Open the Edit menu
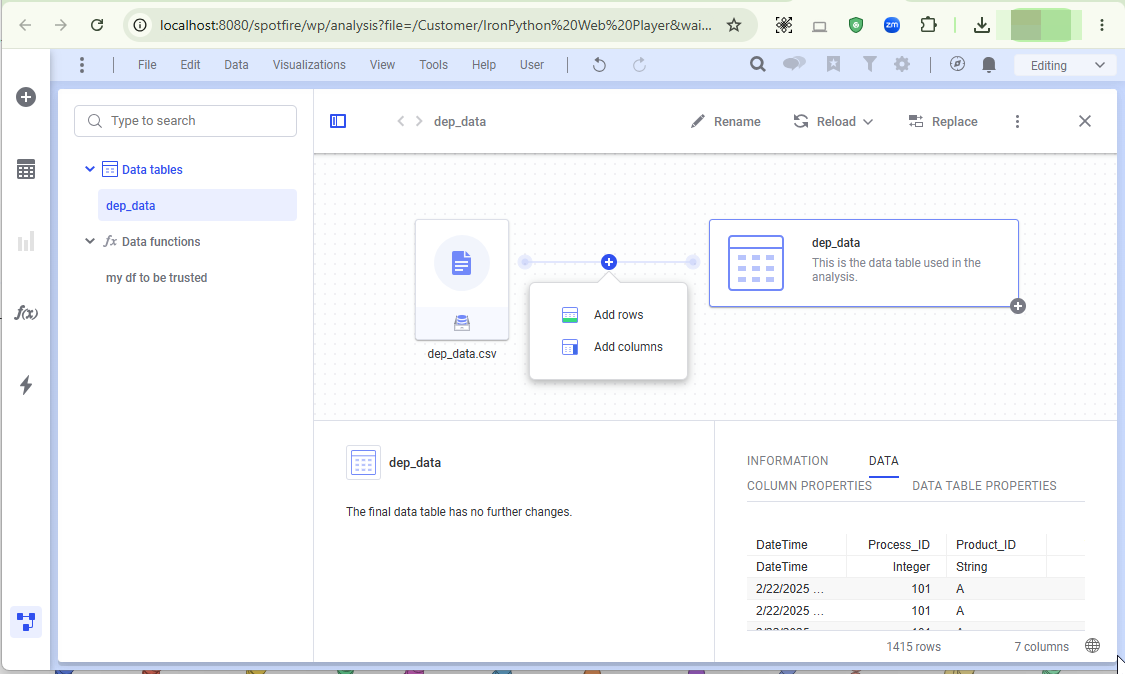The image size is (1125, 674). point(190,65)
